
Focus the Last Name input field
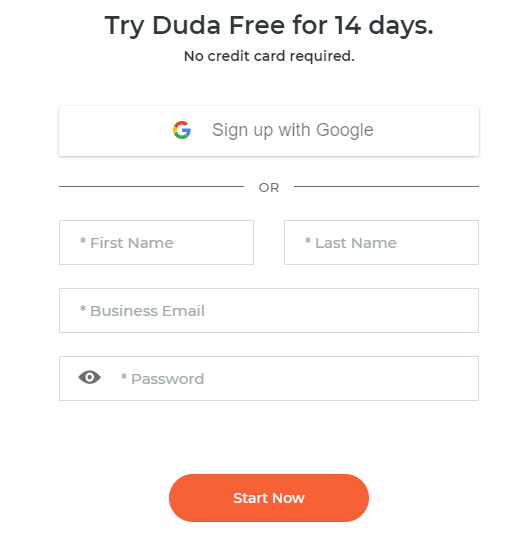381,243
